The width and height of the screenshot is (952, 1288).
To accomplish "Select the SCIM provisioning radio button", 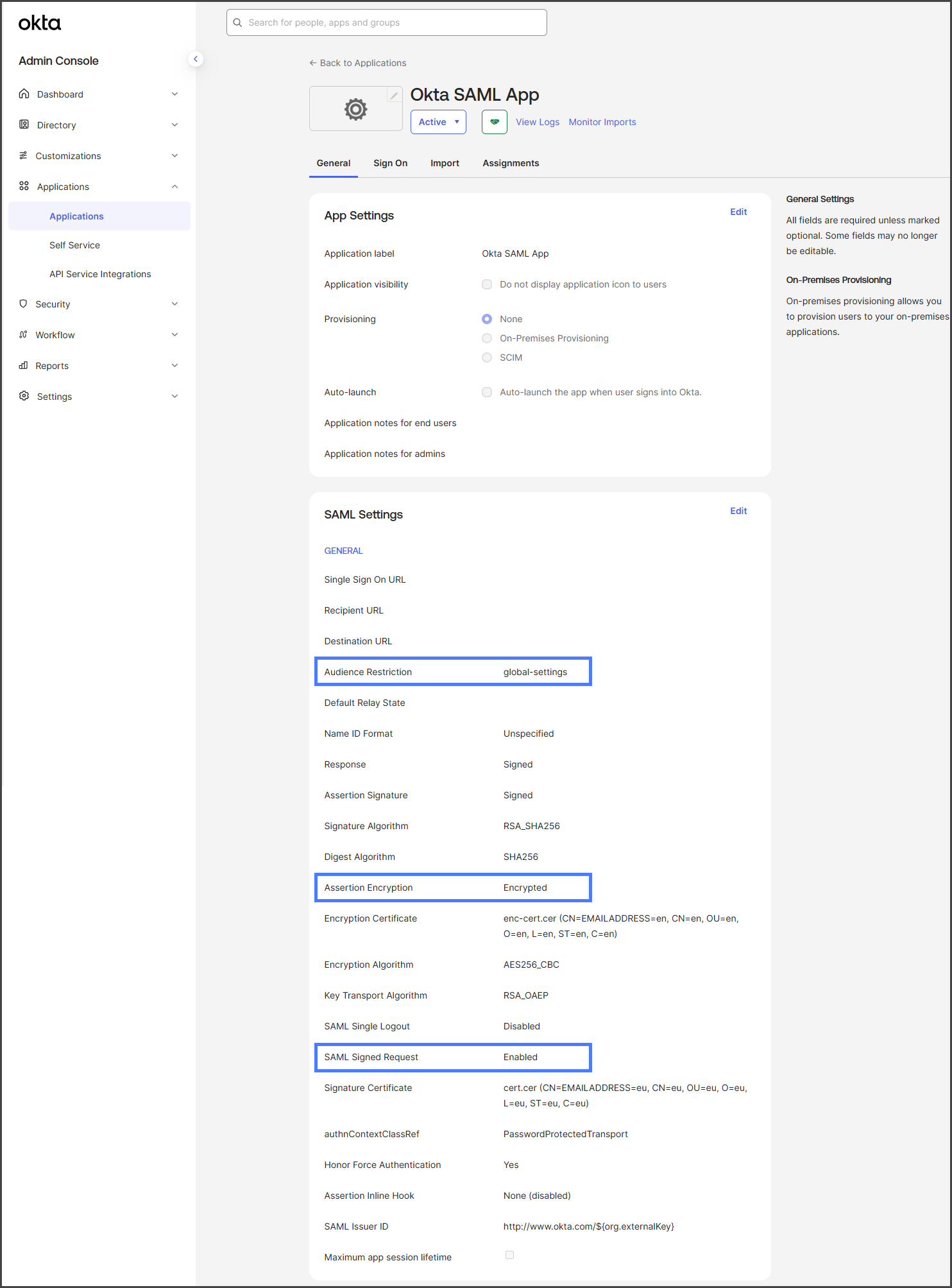I will tap(487, 357).
